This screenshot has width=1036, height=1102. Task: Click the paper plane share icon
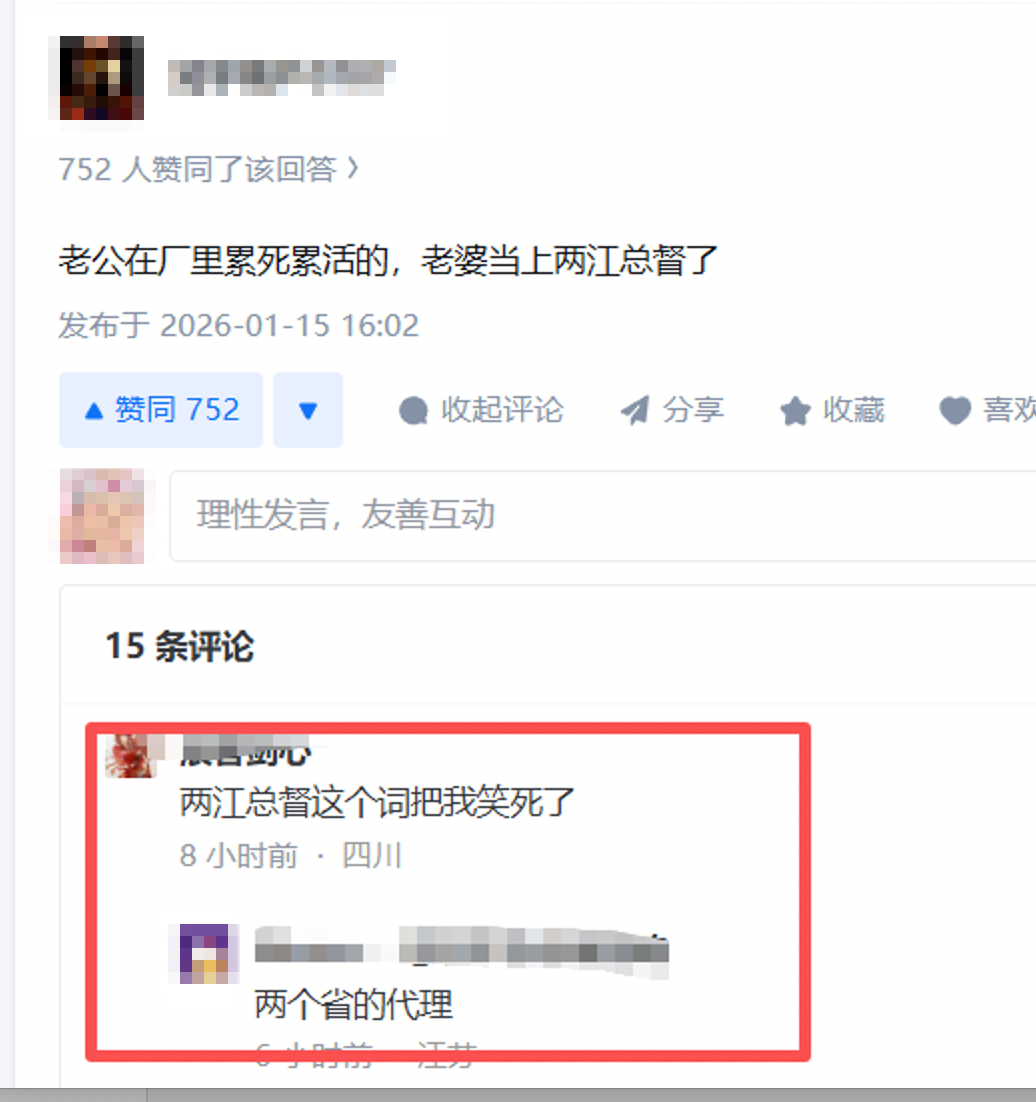[635, 410]
